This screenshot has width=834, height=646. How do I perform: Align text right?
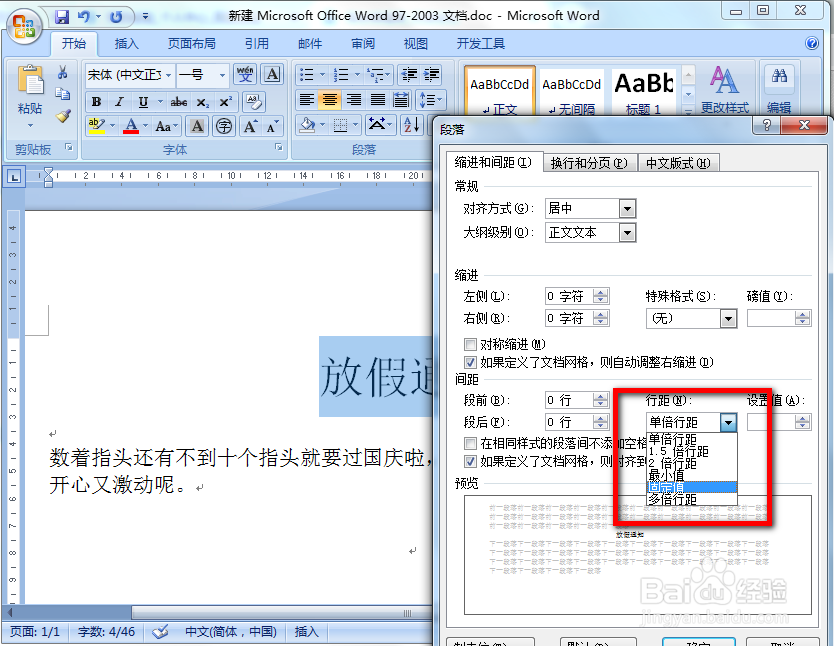click(354, 99)
